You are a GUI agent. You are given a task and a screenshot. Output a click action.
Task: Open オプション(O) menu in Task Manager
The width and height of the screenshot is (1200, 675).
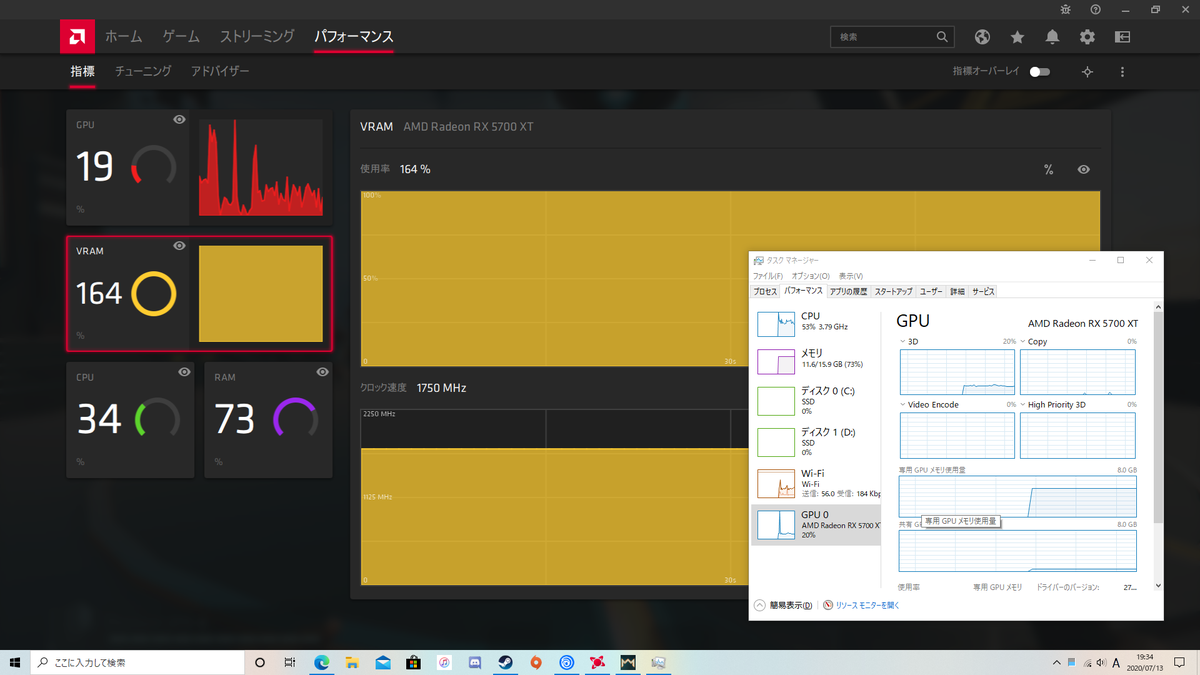click(x=811, y=276)
